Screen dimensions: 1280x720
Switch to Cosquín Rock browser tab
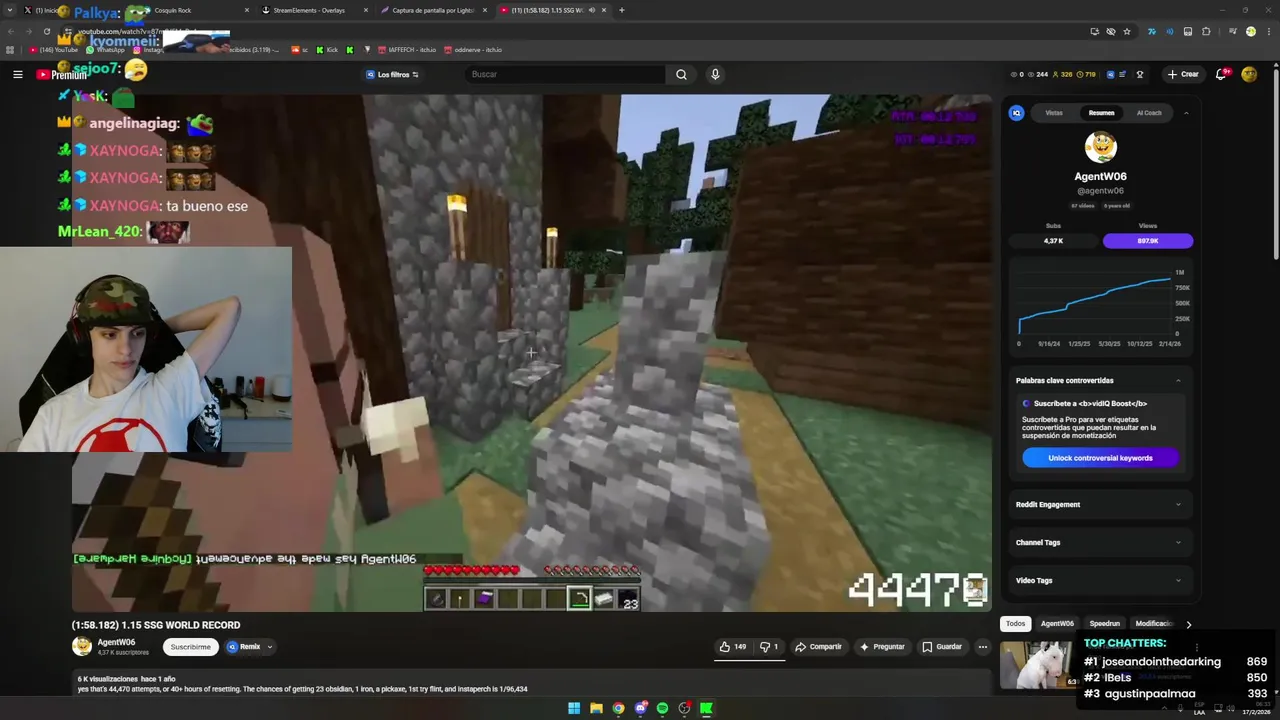[190, 10]
